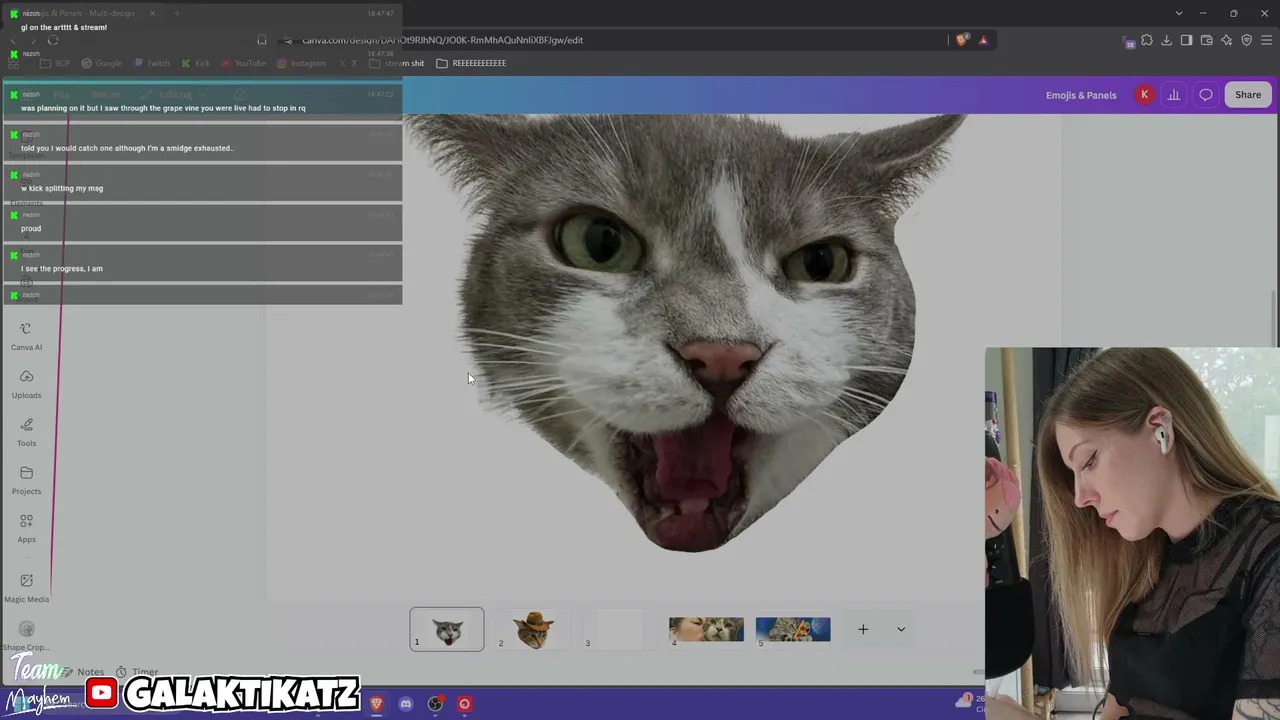Click the Brave Shields icon in address bar

(x=962, y=40)
